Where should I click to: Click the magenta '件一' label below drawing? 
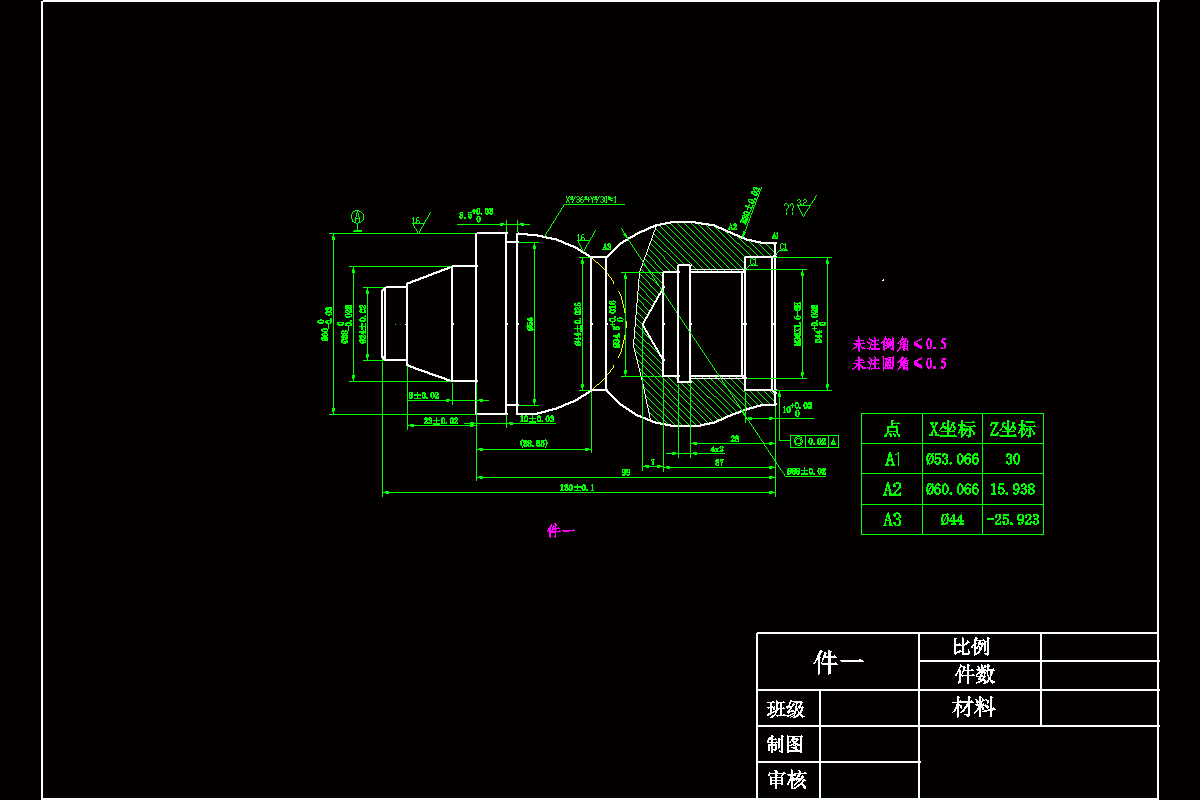point(560,531)
